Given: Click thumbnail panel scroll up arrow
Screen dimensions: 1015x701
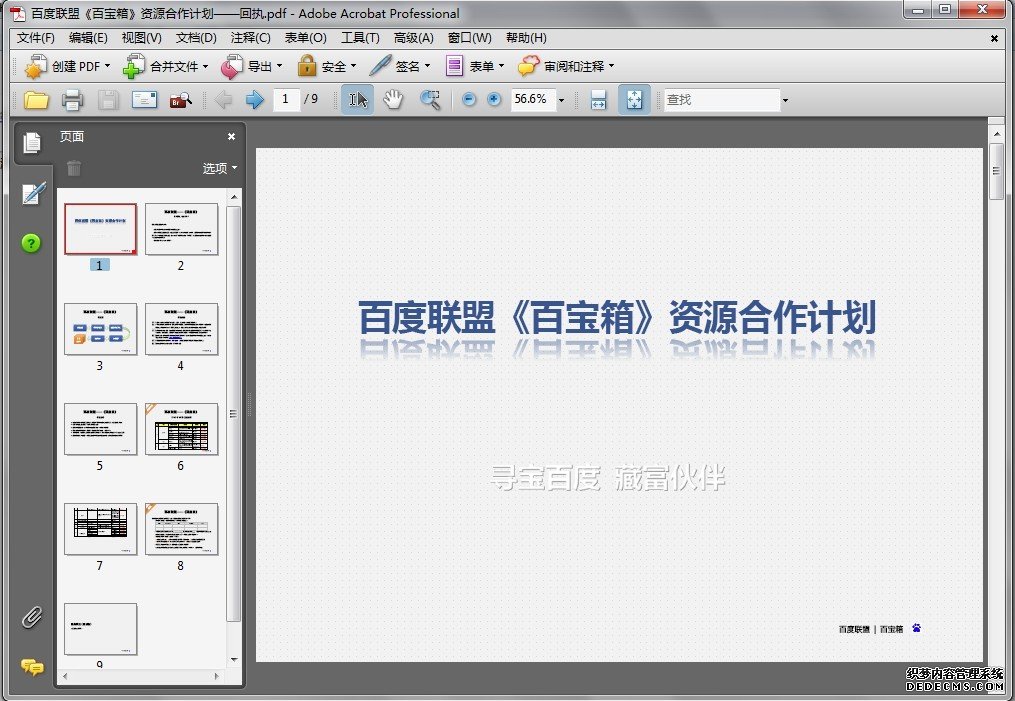Looking at the screenshot, I should (234, 196).
